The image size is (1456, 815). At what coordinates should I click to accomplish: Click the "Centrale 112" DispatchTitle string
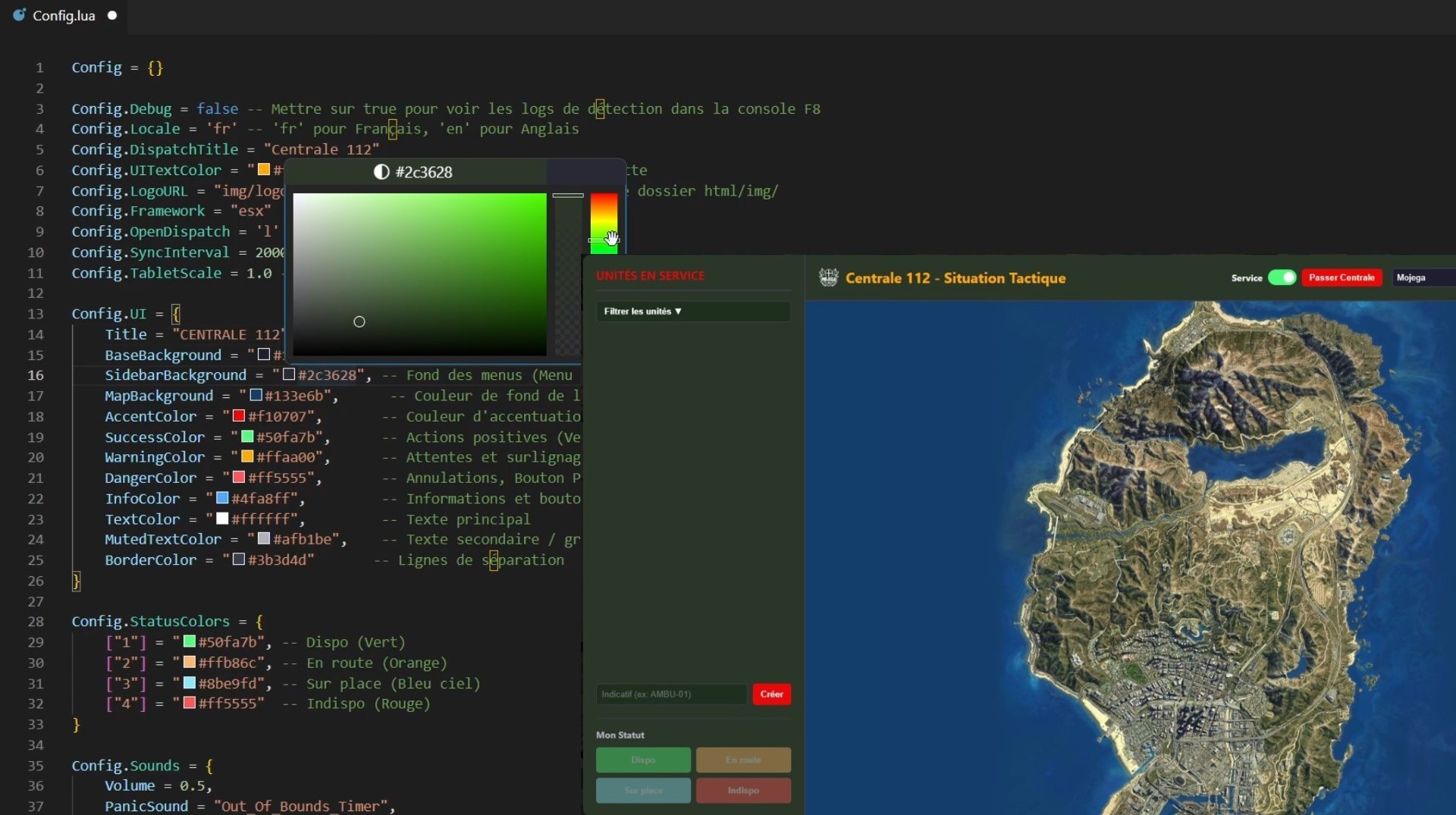[322, 149]
